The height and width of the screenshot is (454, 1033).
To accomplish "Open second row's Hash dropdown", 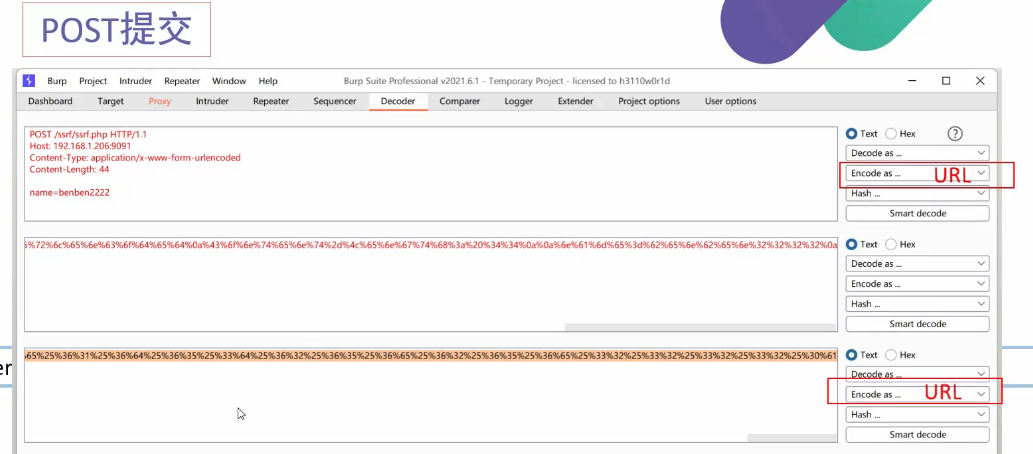I will [917, 304].
